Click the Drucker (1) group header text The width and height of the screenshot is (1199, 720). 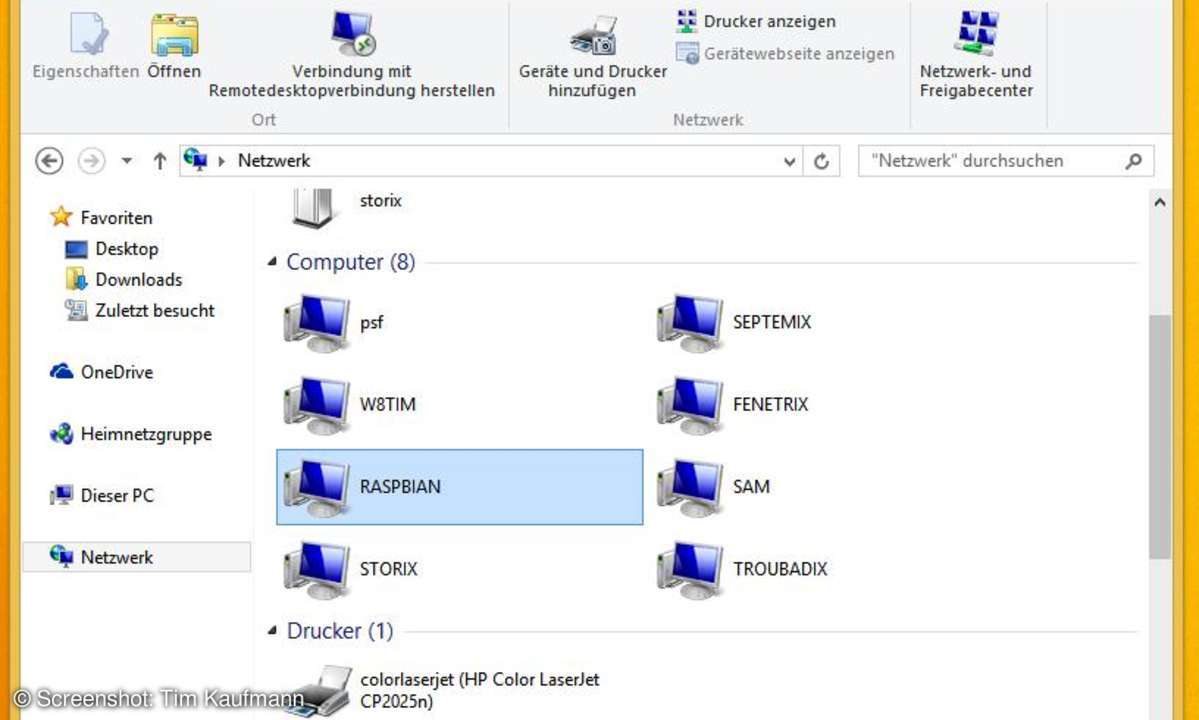pyautogui.click(x=340, y=631)
